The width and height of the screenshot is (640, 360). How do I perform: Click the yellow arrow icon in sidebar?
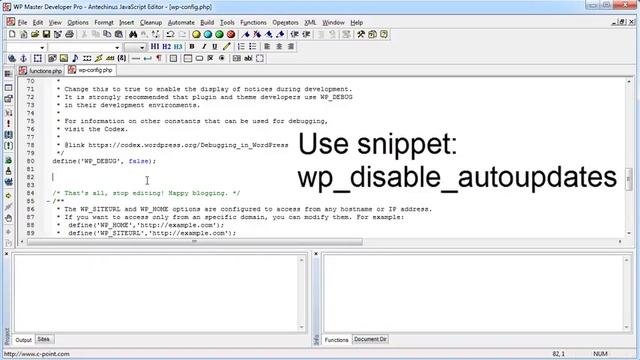tap(8, 196)
